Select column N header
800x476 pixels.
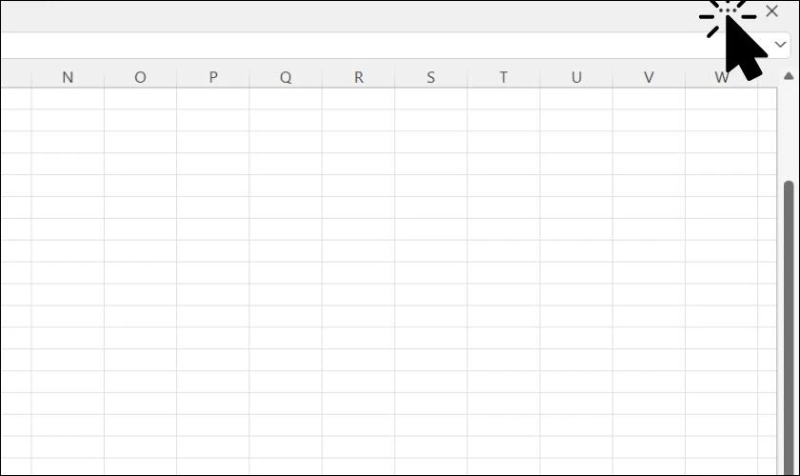pos(68,77)
